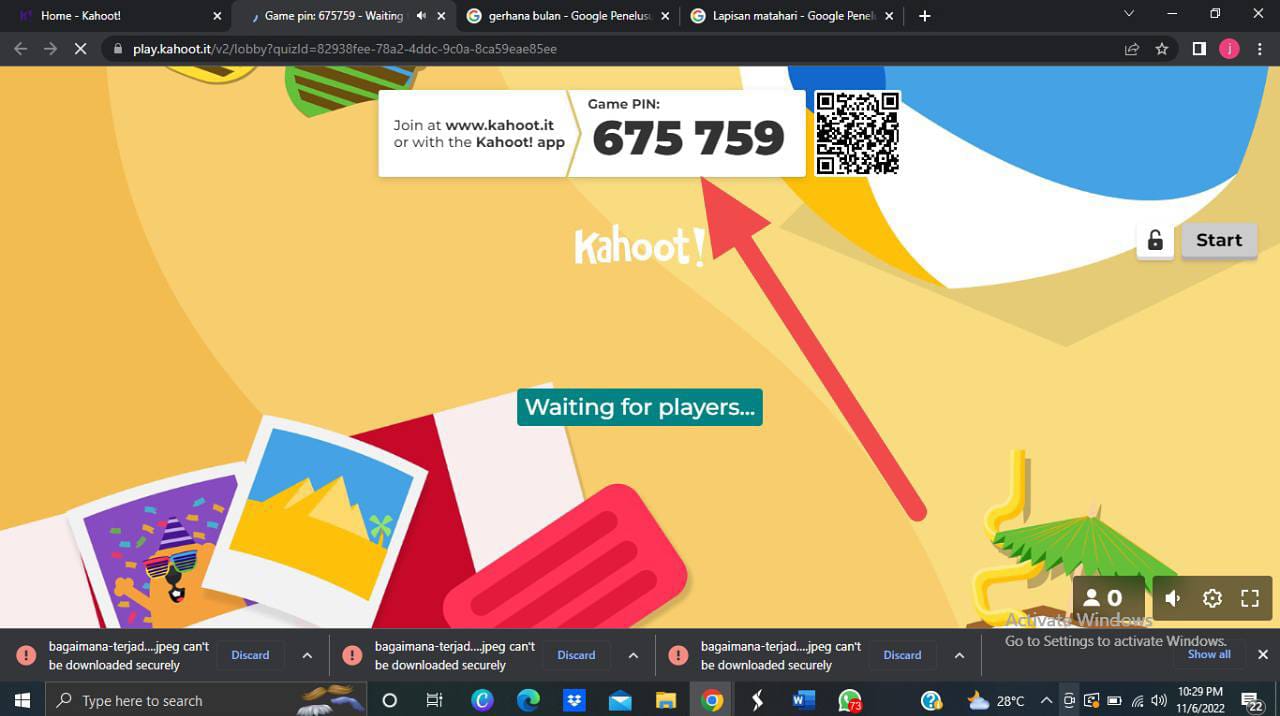Open the Windows Start menu
This screenshot has width=1280, height=716.
pos(22,700)
